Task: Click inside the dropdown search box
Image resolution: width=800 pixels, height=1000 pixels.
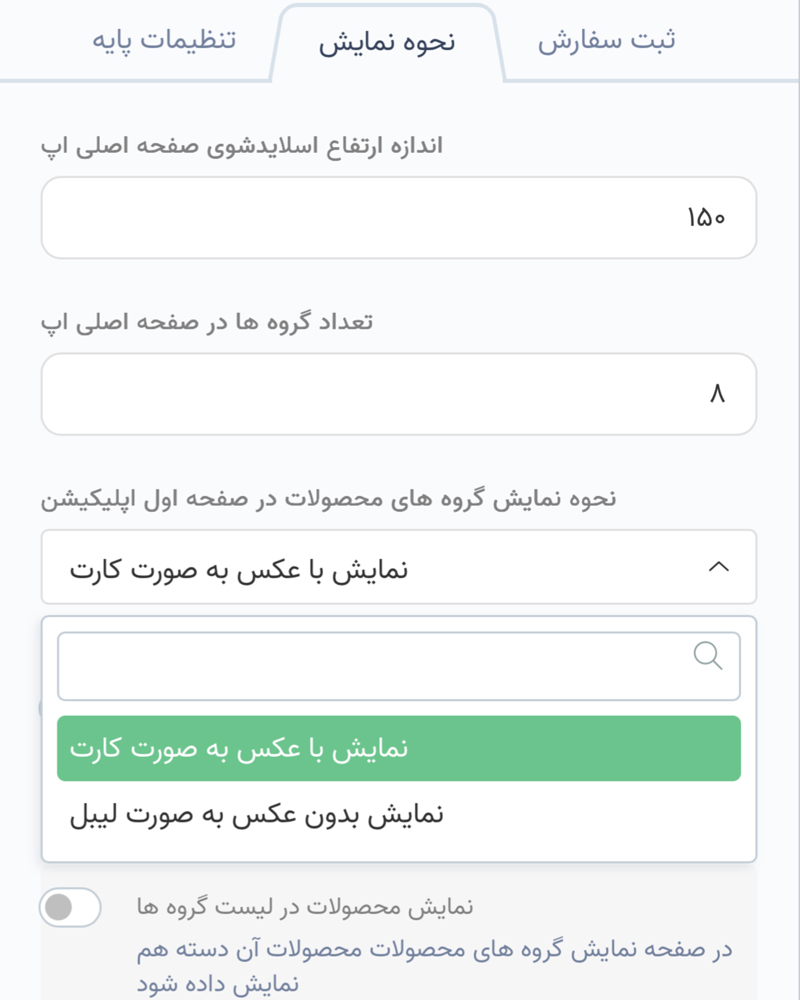Action: pos(400,665)
